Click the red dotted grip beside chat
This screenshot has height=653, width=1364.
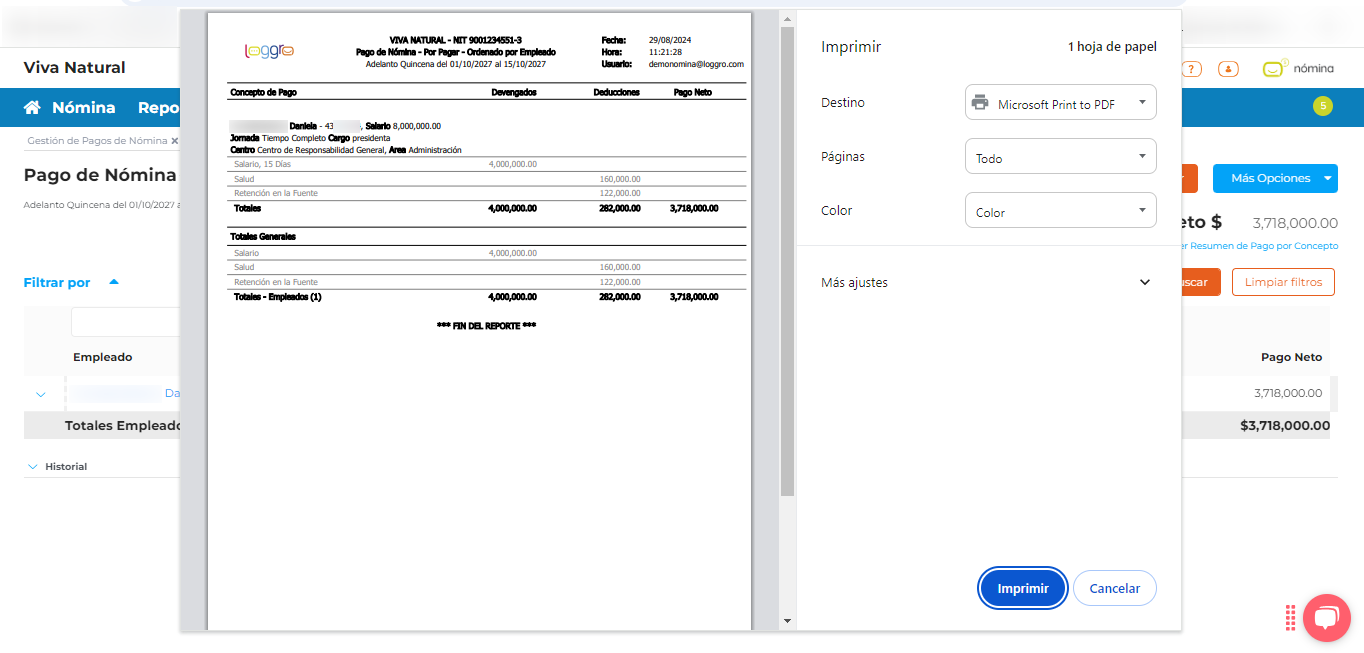click(x=1291, y=617)
